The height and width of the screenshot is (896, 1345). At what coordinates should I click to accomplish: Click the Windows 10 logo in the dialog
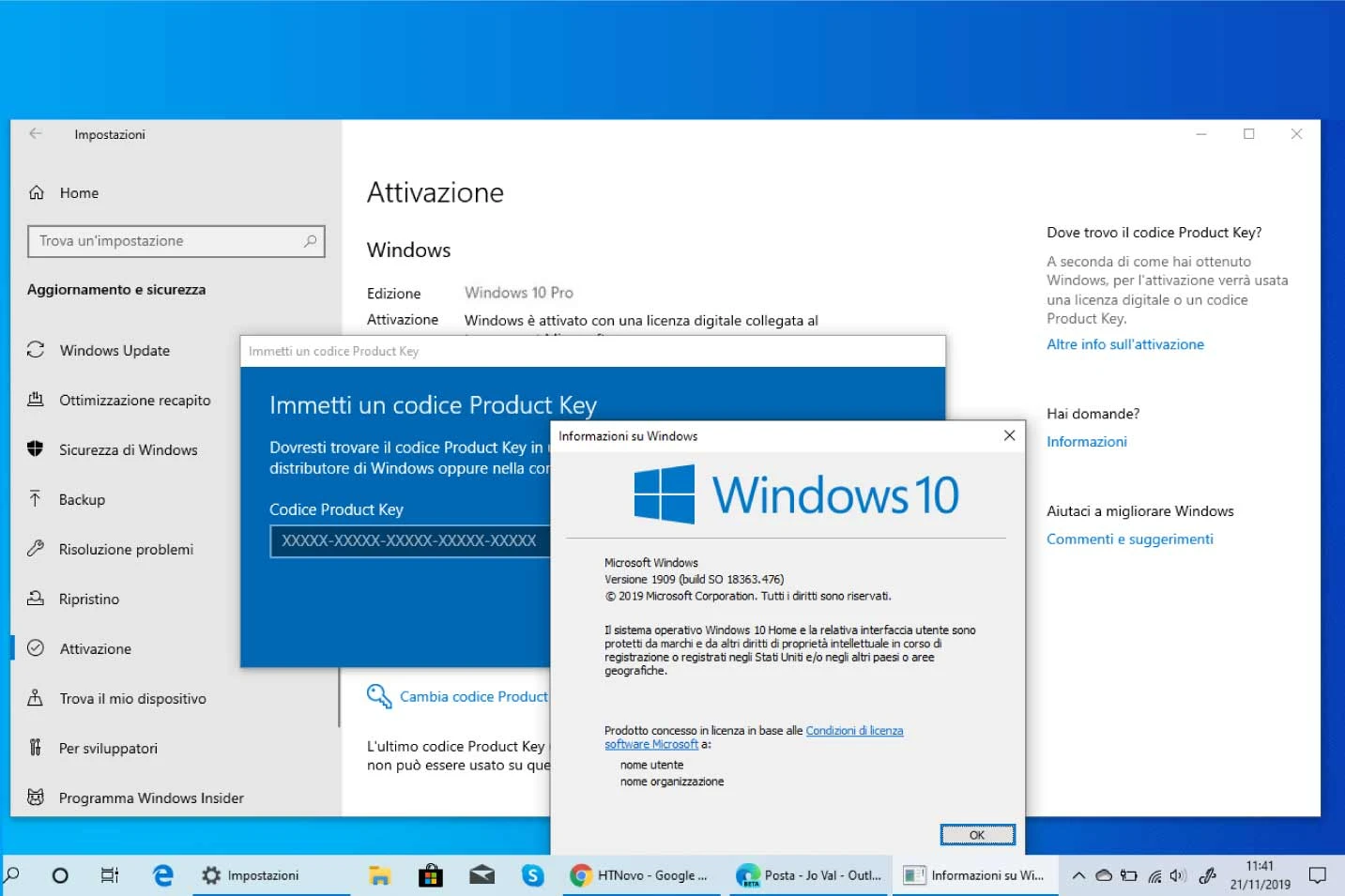[x=796, y=494]
